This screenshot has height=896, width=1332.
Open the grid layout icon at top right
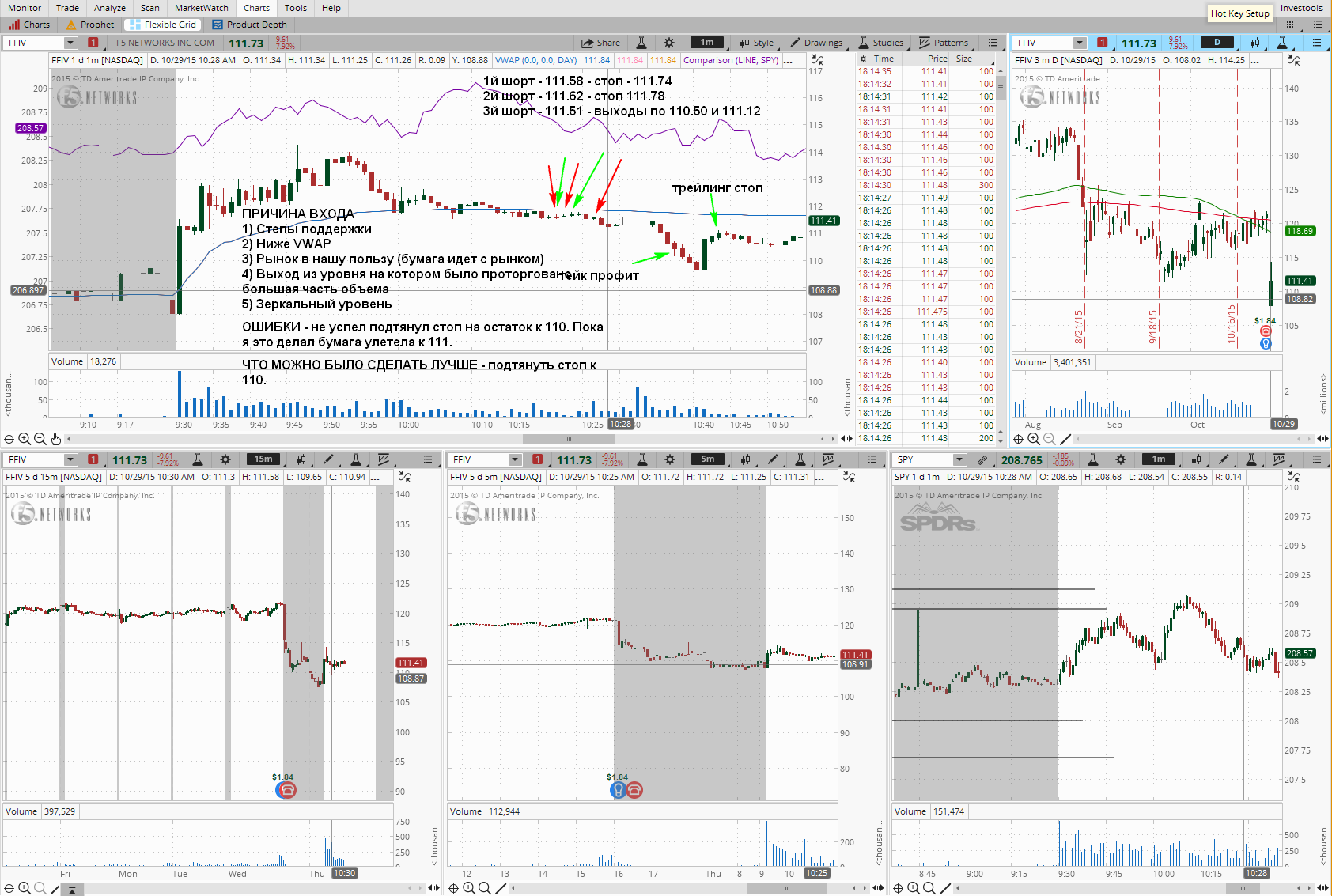point(1289,25)
